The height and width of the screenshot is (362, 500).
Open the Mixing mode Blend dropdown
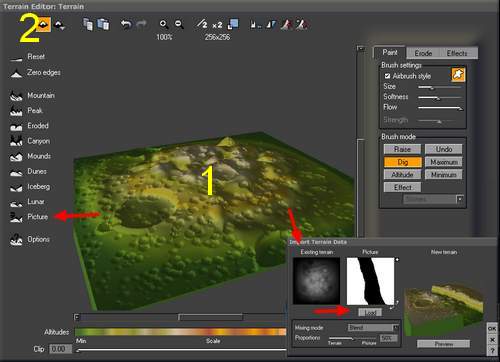click(373, 328)
